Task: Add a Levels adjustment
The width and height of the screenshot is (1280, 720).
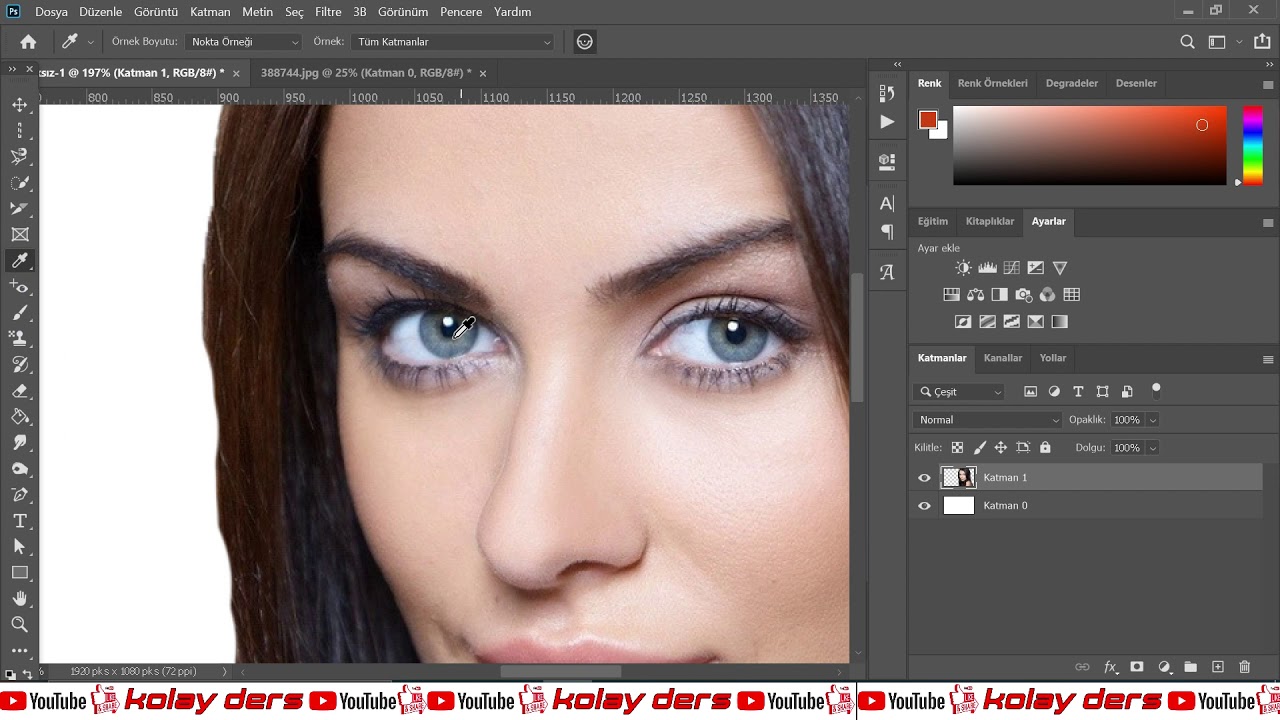Action: (x=987, y=268)
